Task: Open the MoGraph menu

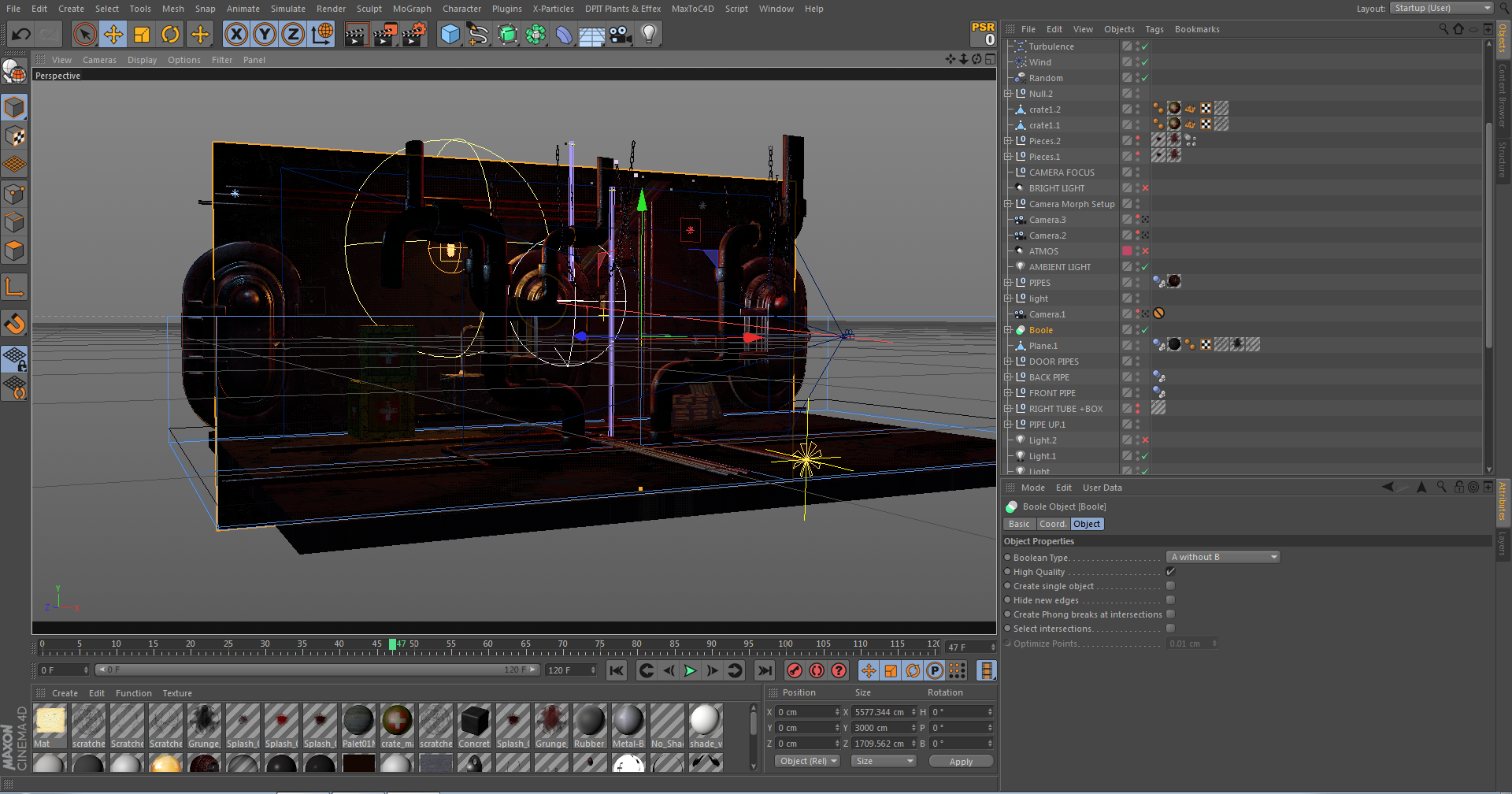Action: (x=412, y=9)
